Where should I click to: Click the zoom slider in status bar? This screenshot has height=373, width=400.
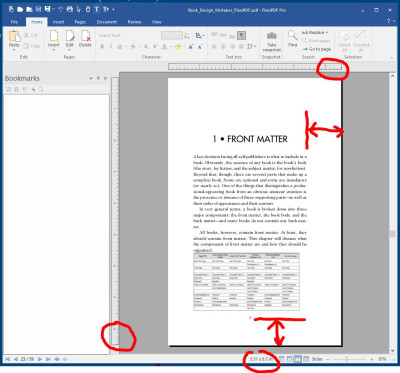pos(347,359)
